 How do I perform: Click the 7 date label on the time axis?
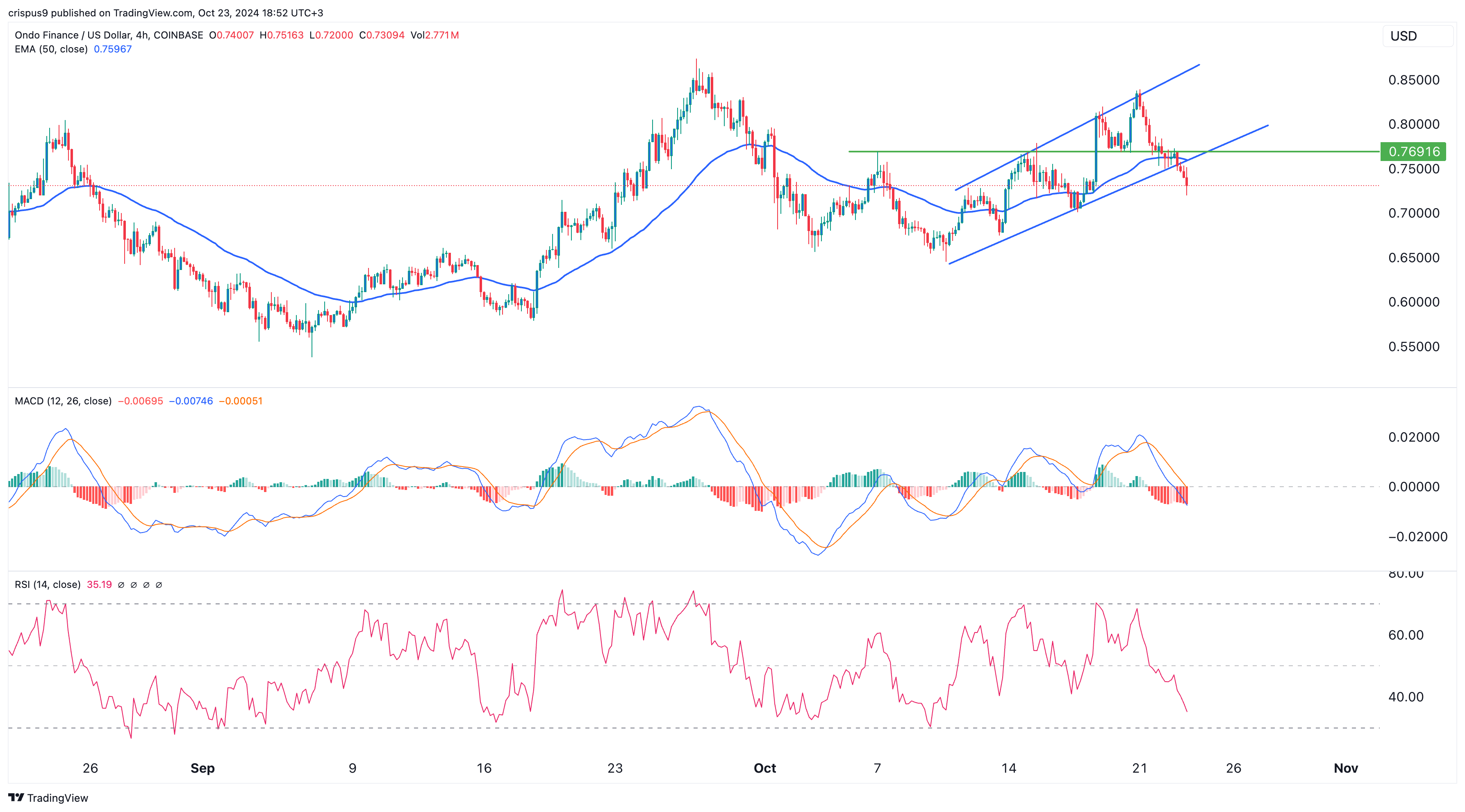[878, 768]
